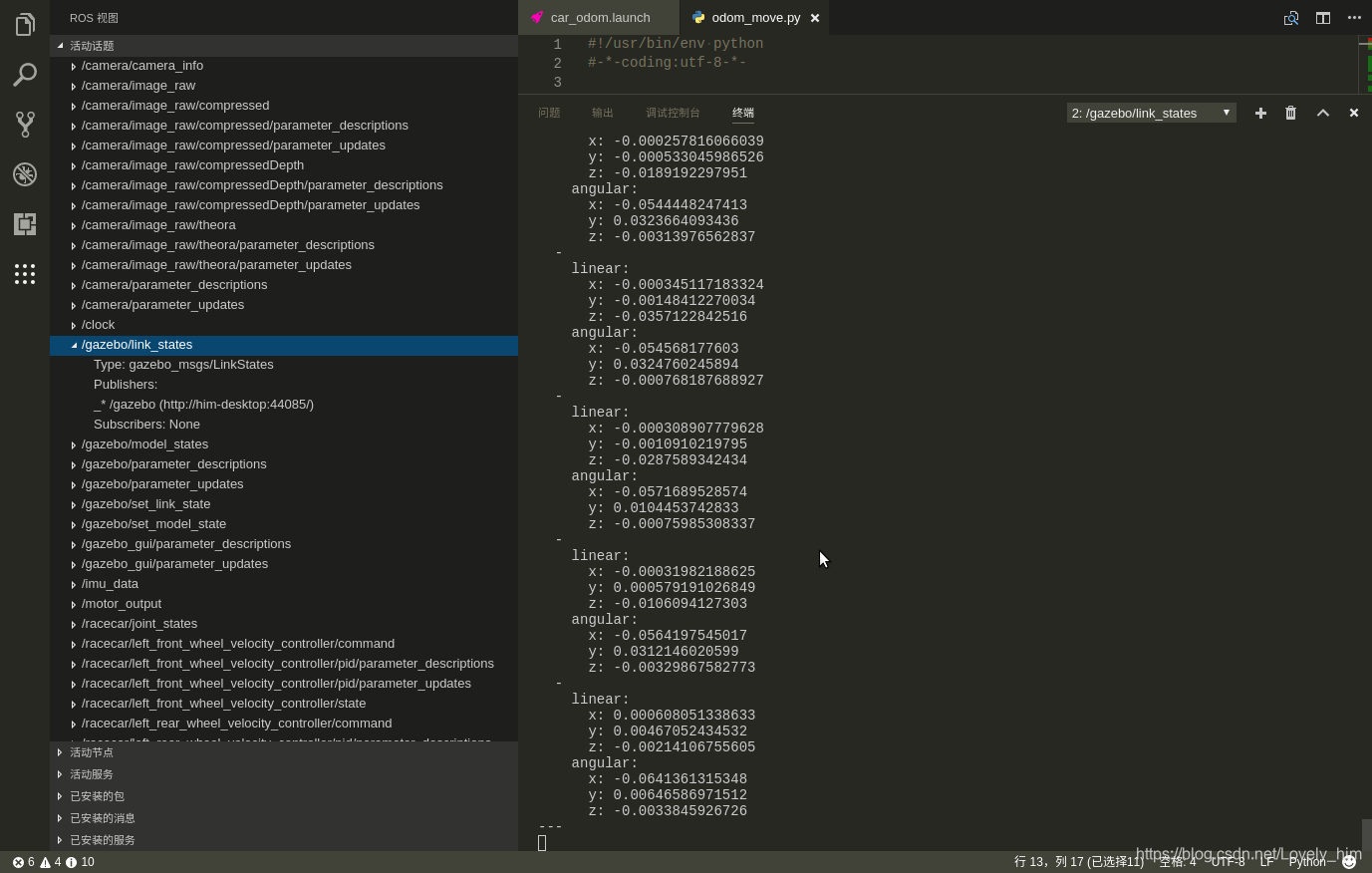Open the Source Control icon
The image size is (1372, 873).
pos(25,125)
